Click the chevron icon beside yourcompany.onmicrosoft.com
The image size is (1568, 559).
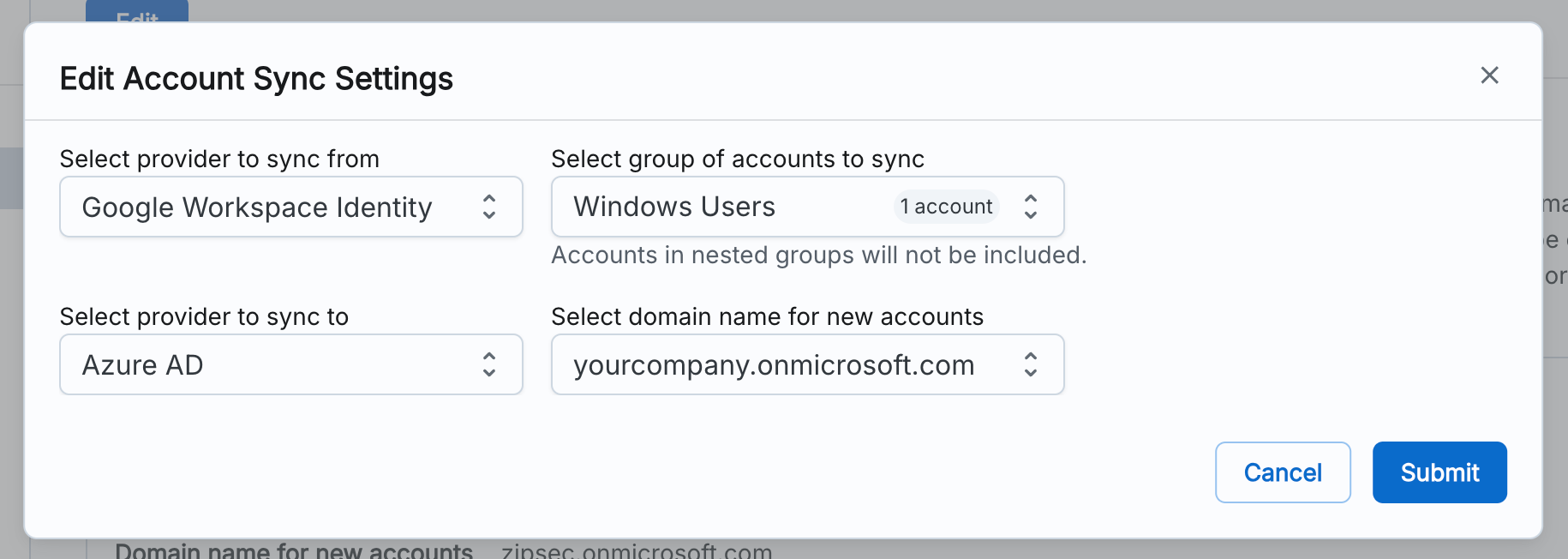pos(1031,364)
